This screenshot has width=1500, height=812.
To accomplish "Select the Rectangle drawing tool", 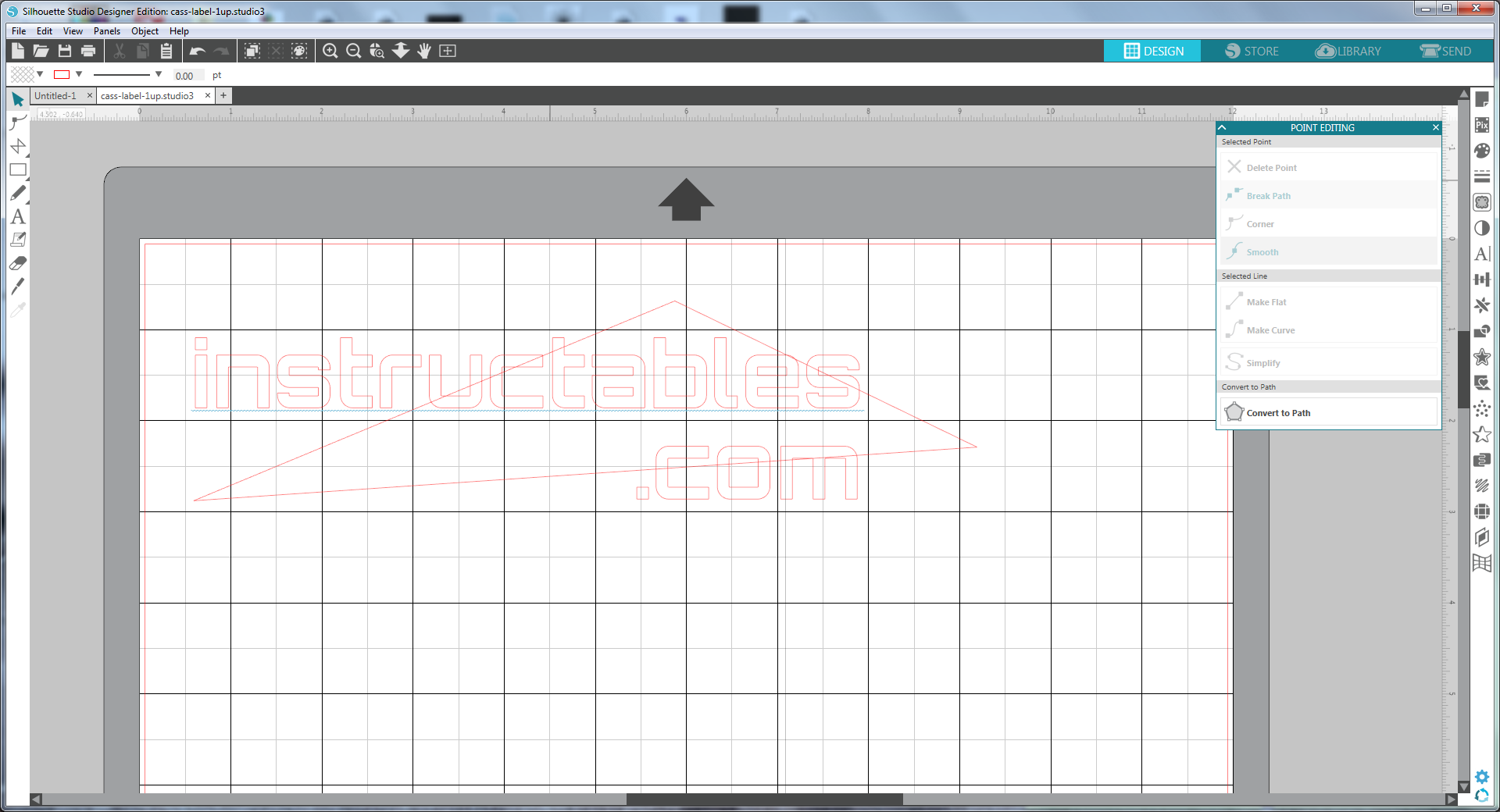I will [x=18, y=169].
